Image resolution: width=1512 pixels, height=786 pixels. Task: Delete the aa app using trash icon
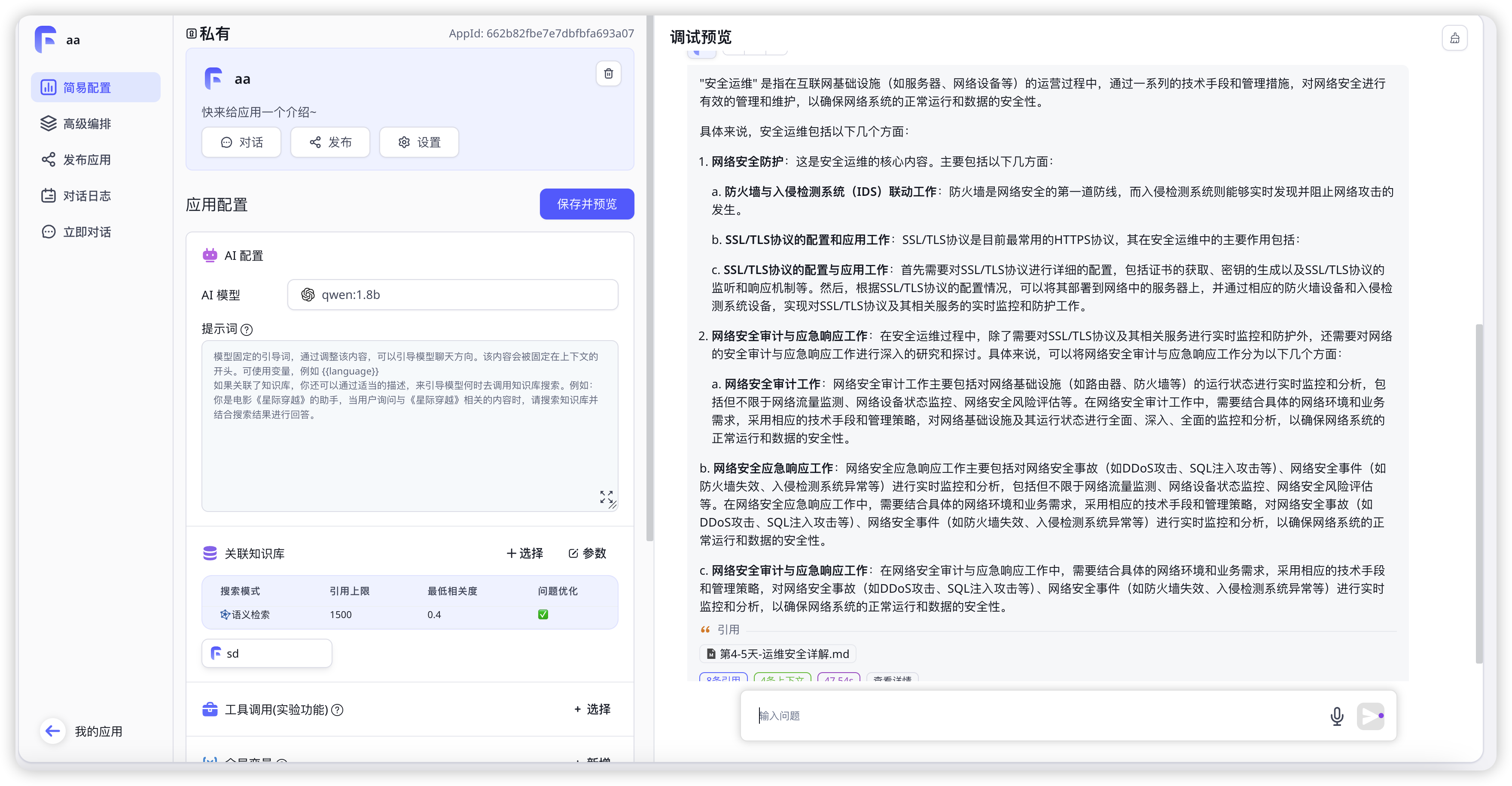608,73
